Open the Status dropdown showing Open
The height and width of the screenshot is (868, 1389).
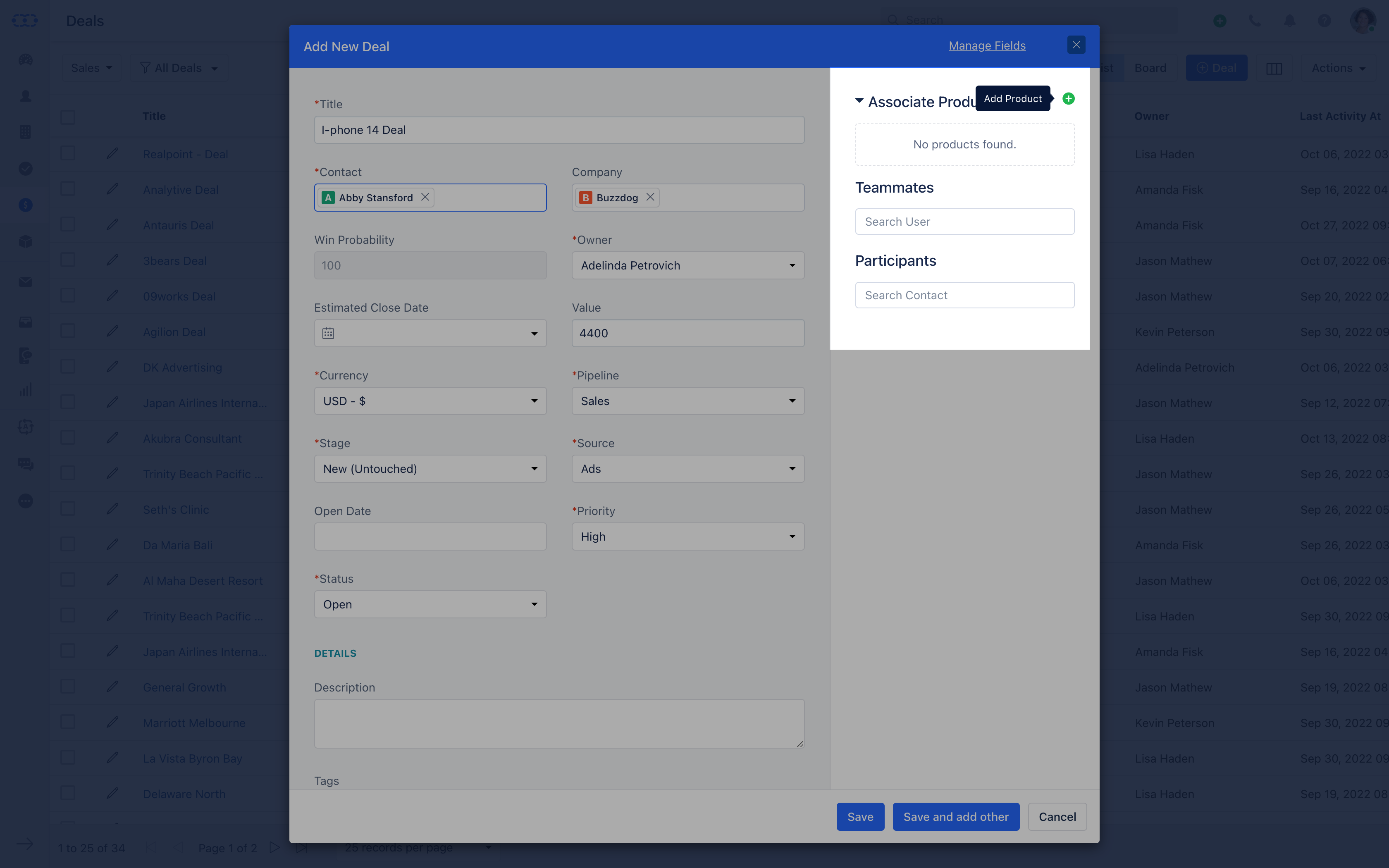click(430, 604)
